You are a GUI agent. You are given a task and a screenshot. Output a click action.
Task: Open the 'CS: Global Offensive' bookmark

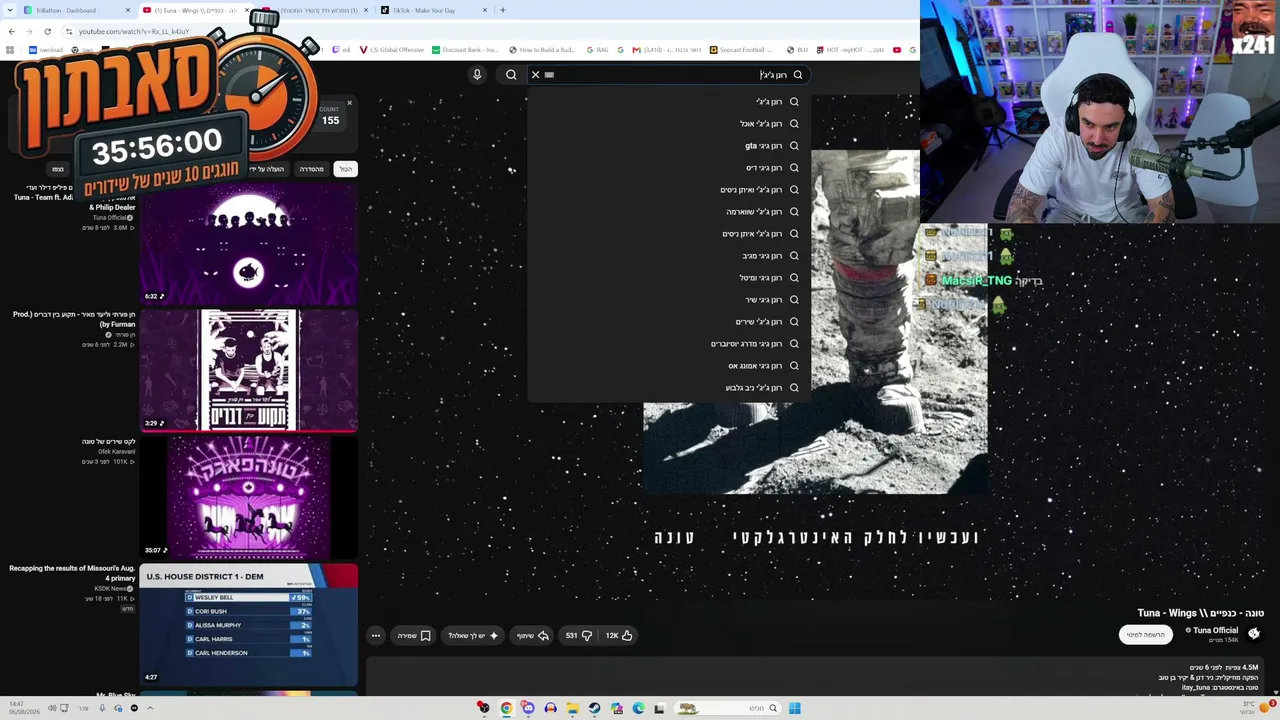point(391,50)
